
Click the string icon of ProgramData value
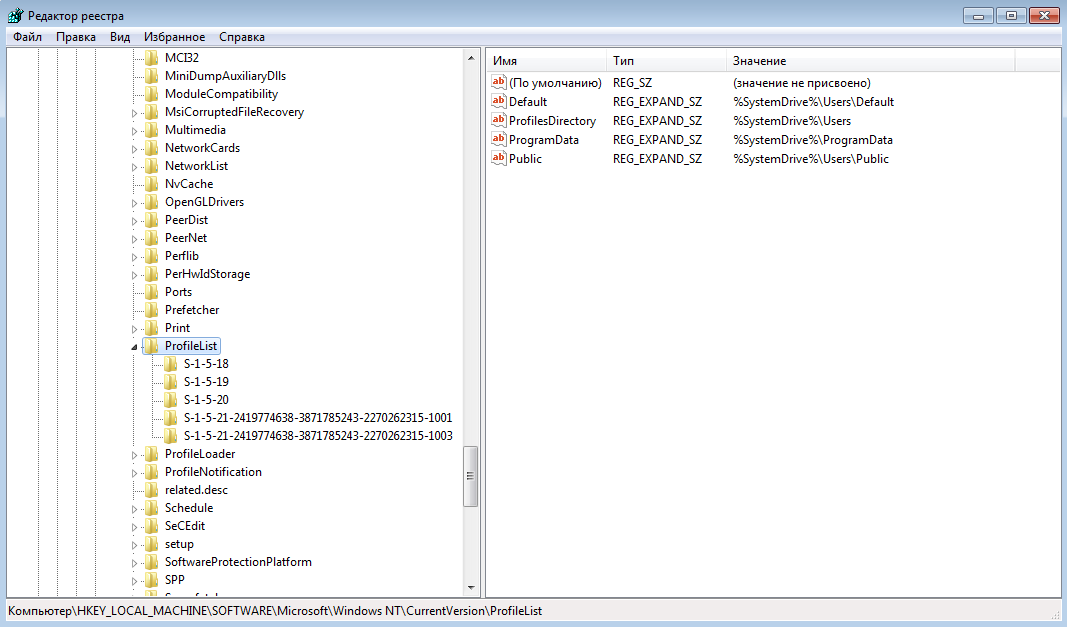(x=499, y=140)
